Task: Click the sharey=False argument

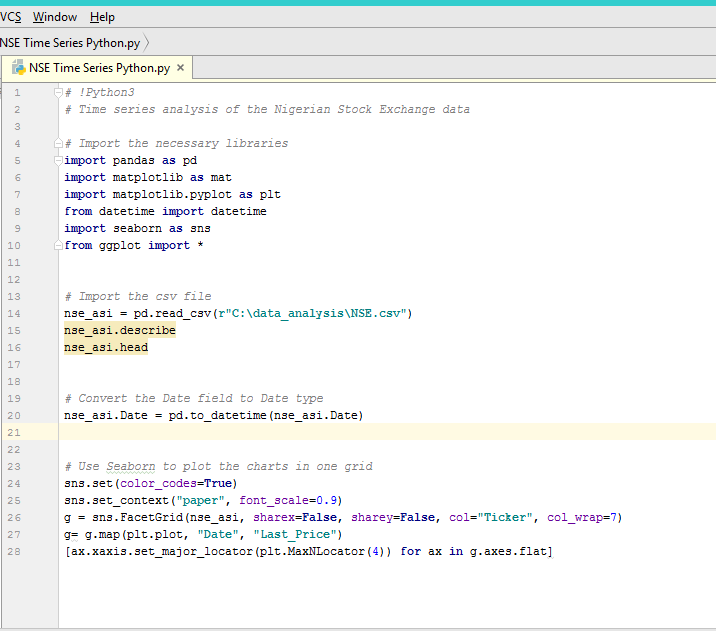Action: 393,517
